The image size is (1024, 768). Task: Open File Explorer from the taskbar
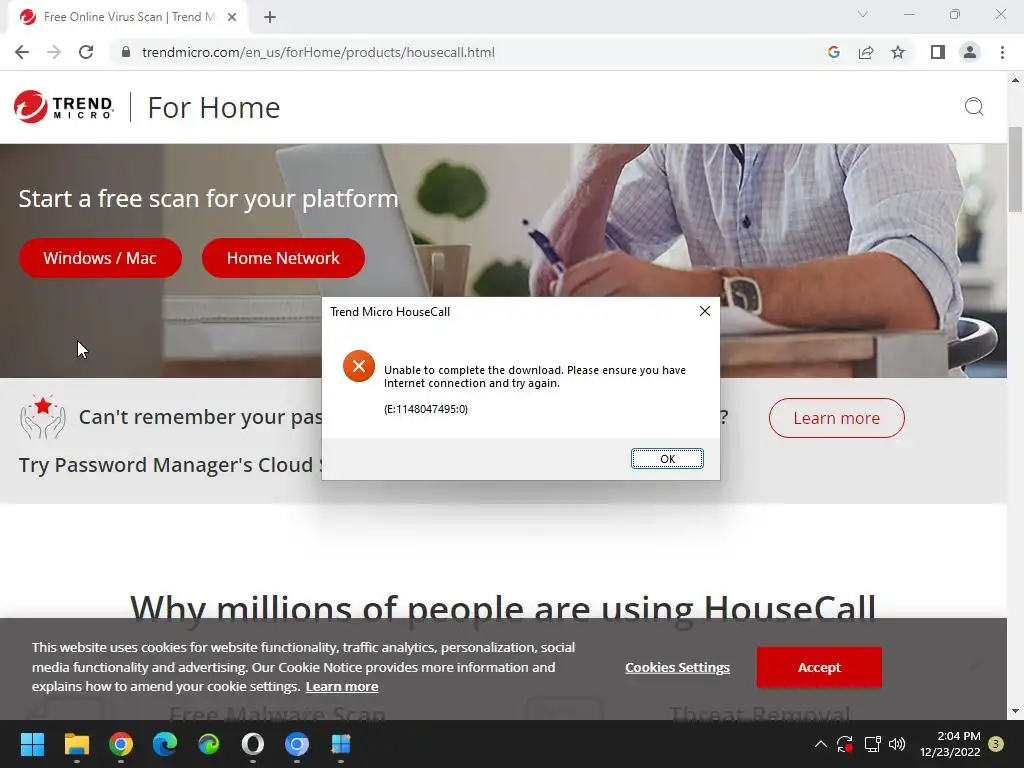point(76,744)
